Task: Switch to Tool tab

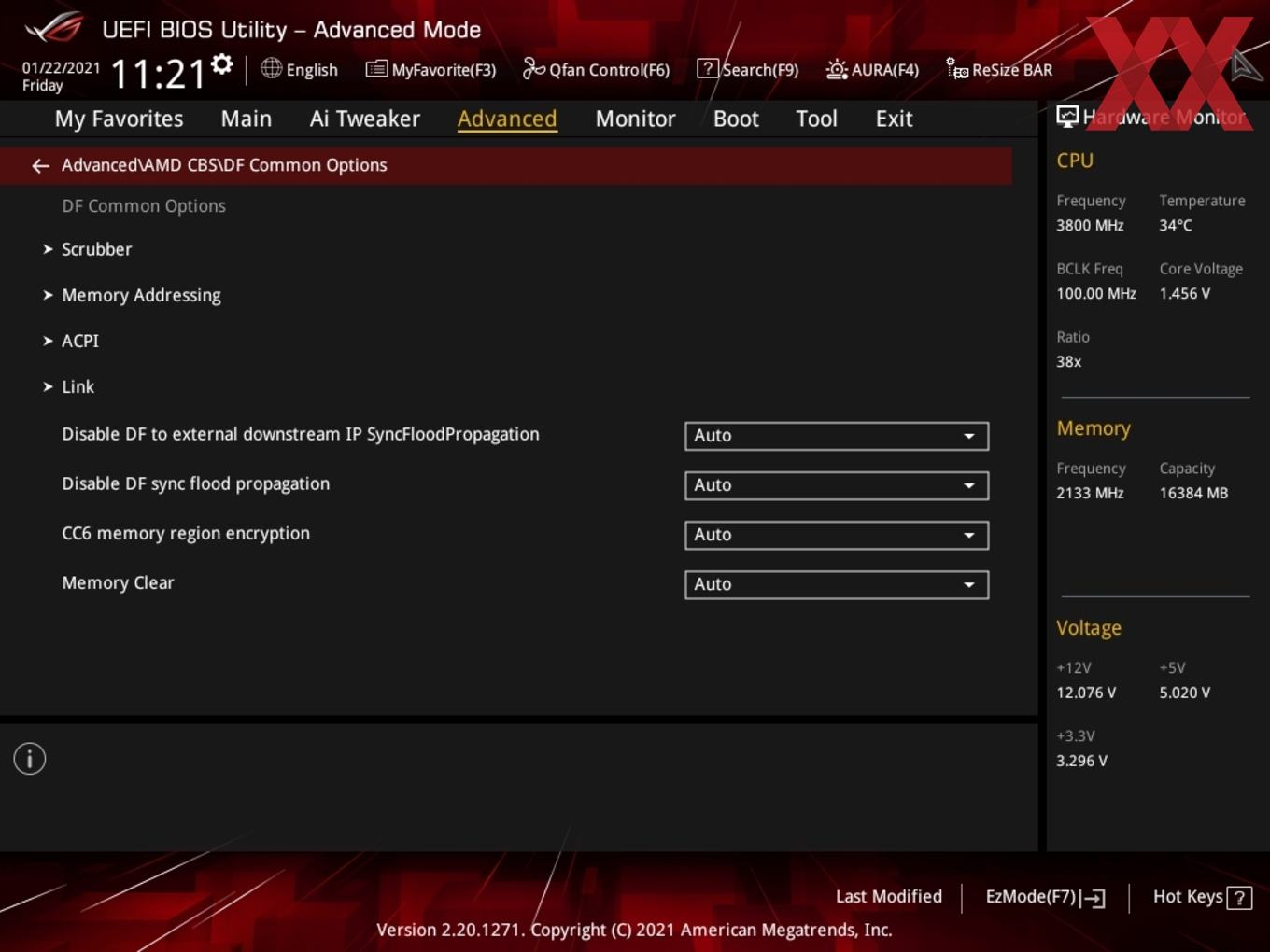Action: [x=816, y=119]
